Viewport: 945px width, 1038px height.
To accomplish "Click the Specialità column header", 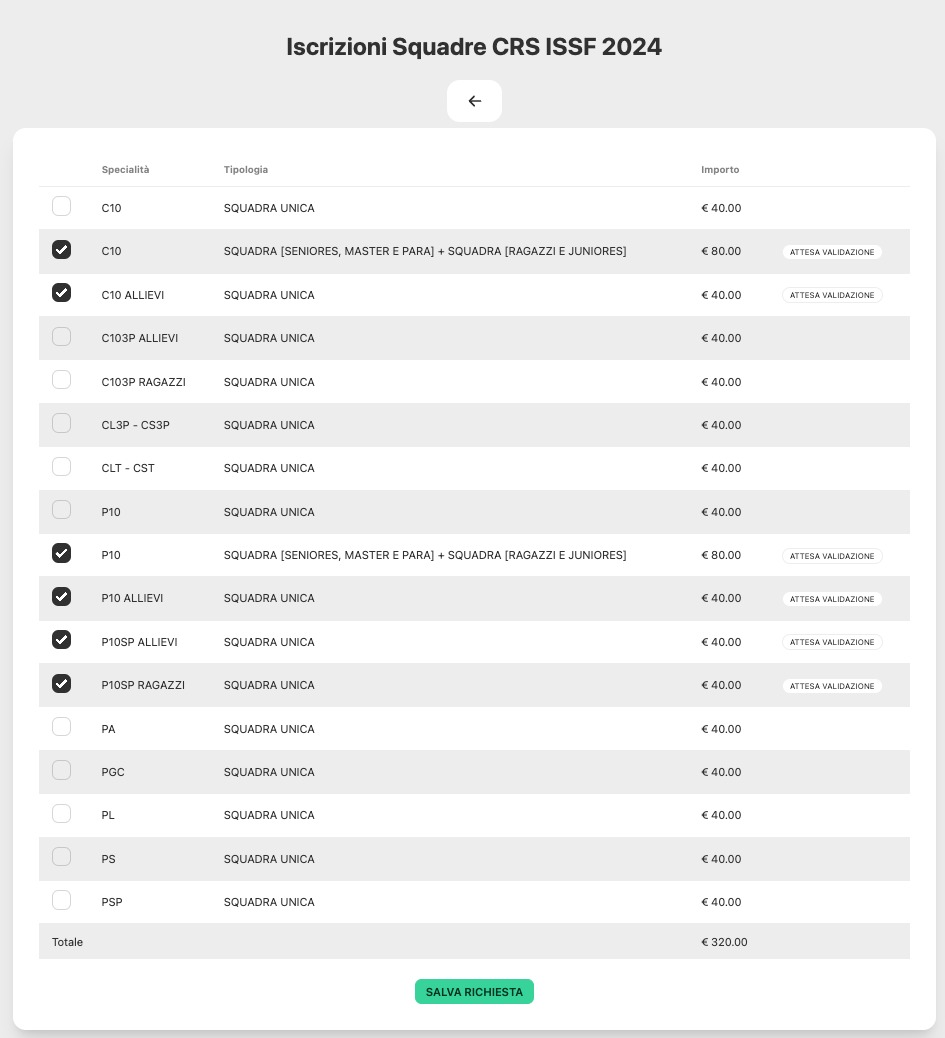I will coord(125,170).
